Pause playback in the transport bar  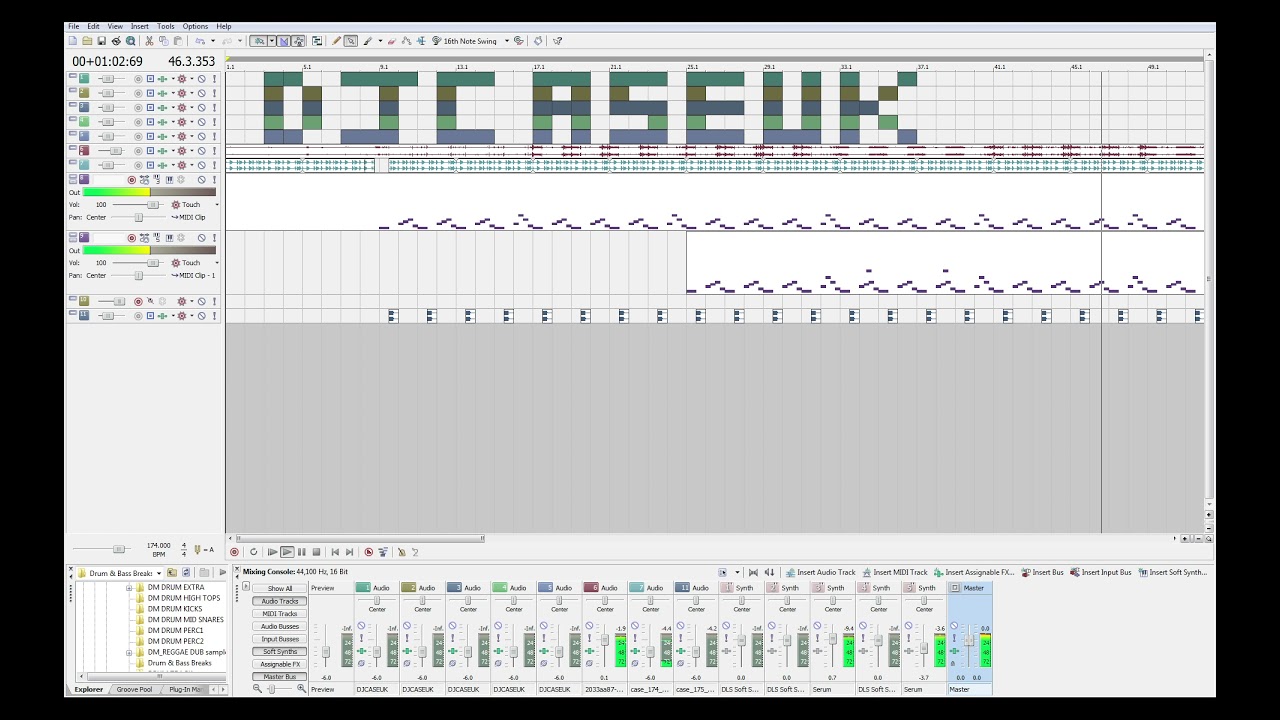point(302,552)
